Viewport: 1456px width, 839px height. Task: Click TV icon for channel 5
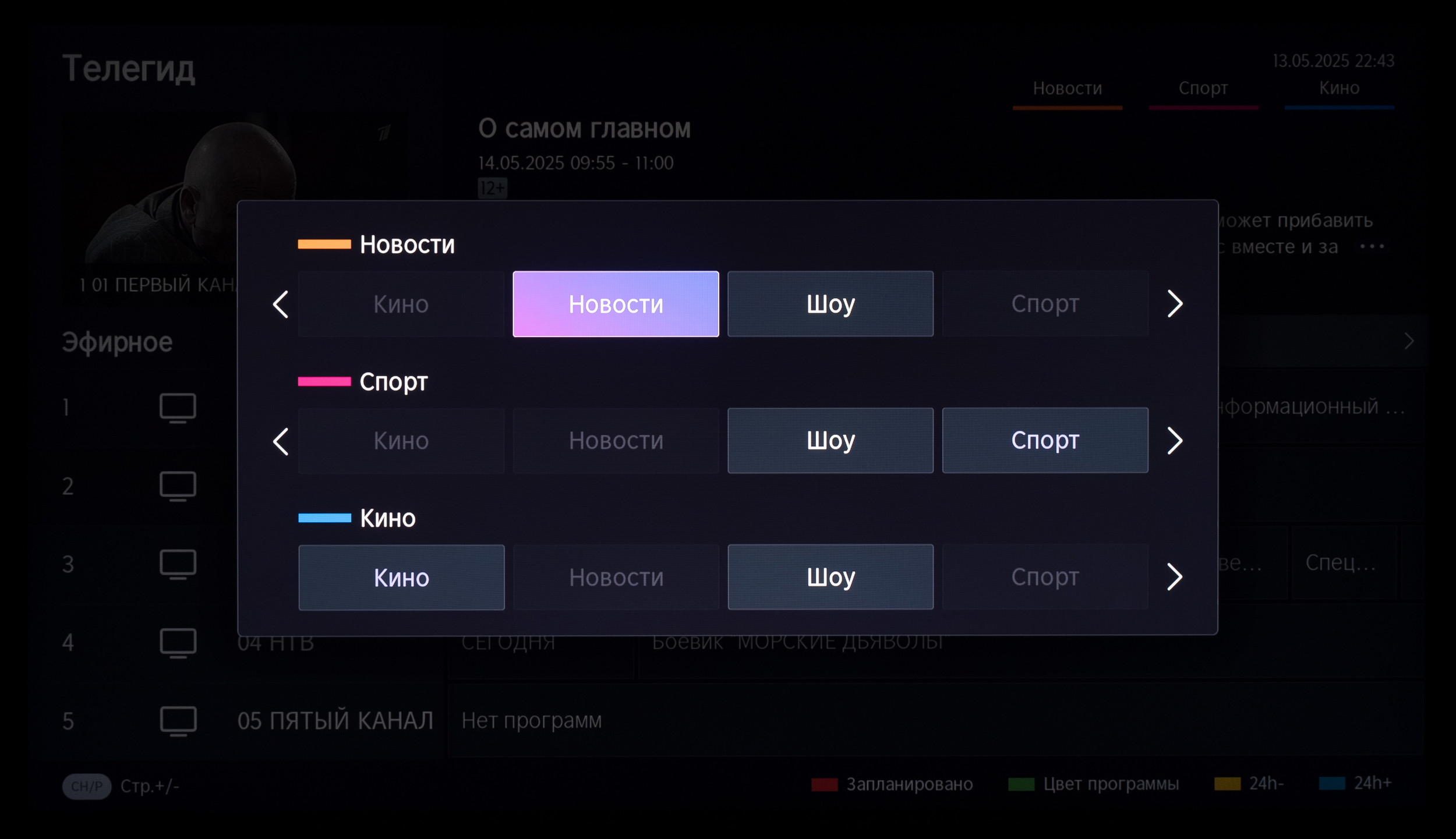point(178,721)
